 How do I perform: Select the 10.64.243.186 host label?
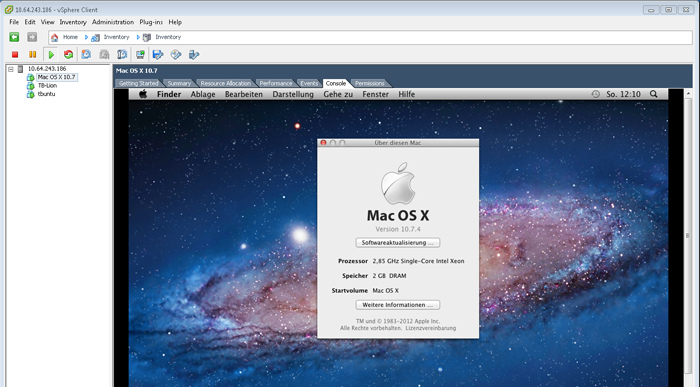[x=47, y=69]
